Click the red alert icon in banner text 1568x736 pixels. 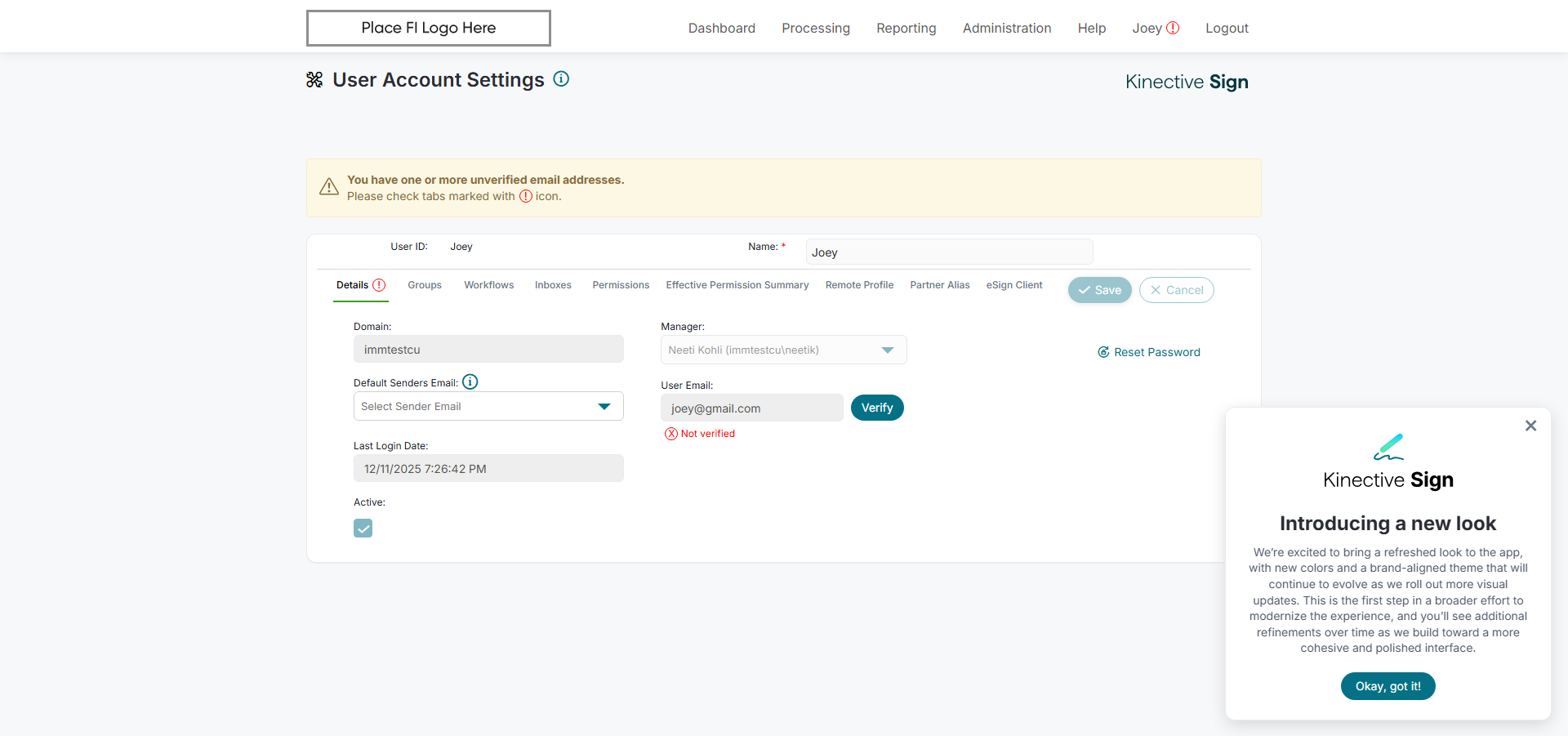[526, 196]
